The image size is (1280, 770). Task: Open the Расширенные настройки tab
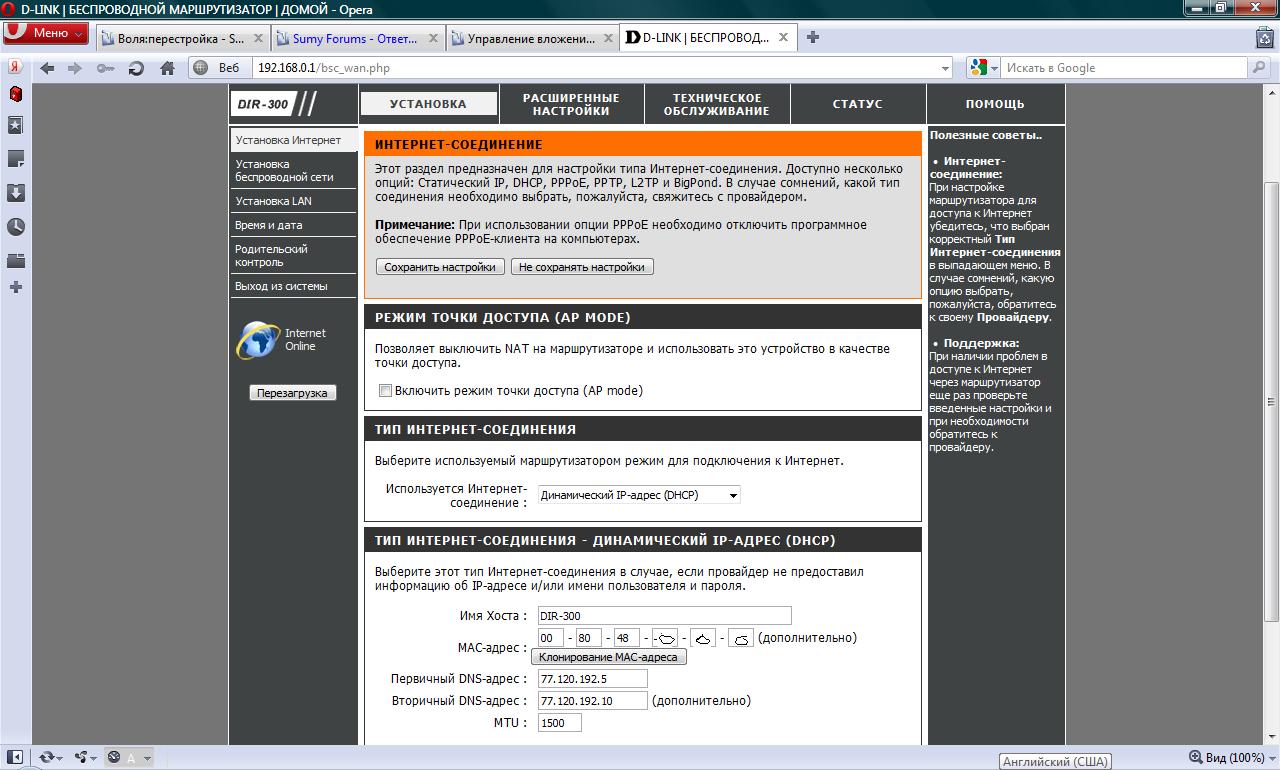[571, 104]
